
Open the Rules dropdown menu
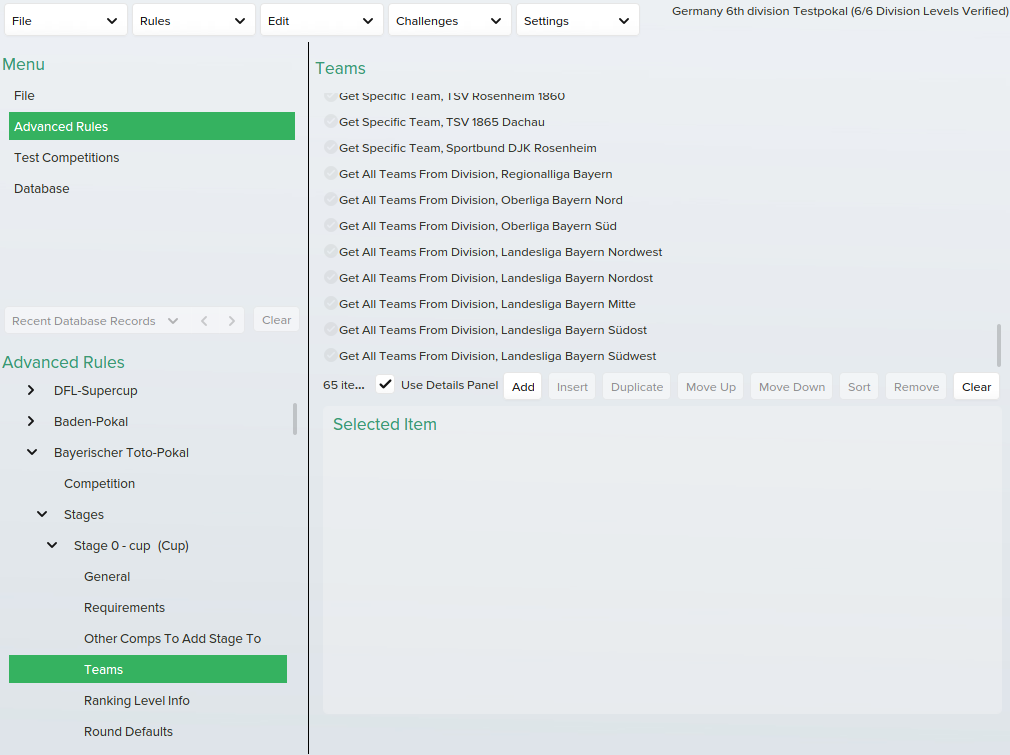(x=193, y=21)
